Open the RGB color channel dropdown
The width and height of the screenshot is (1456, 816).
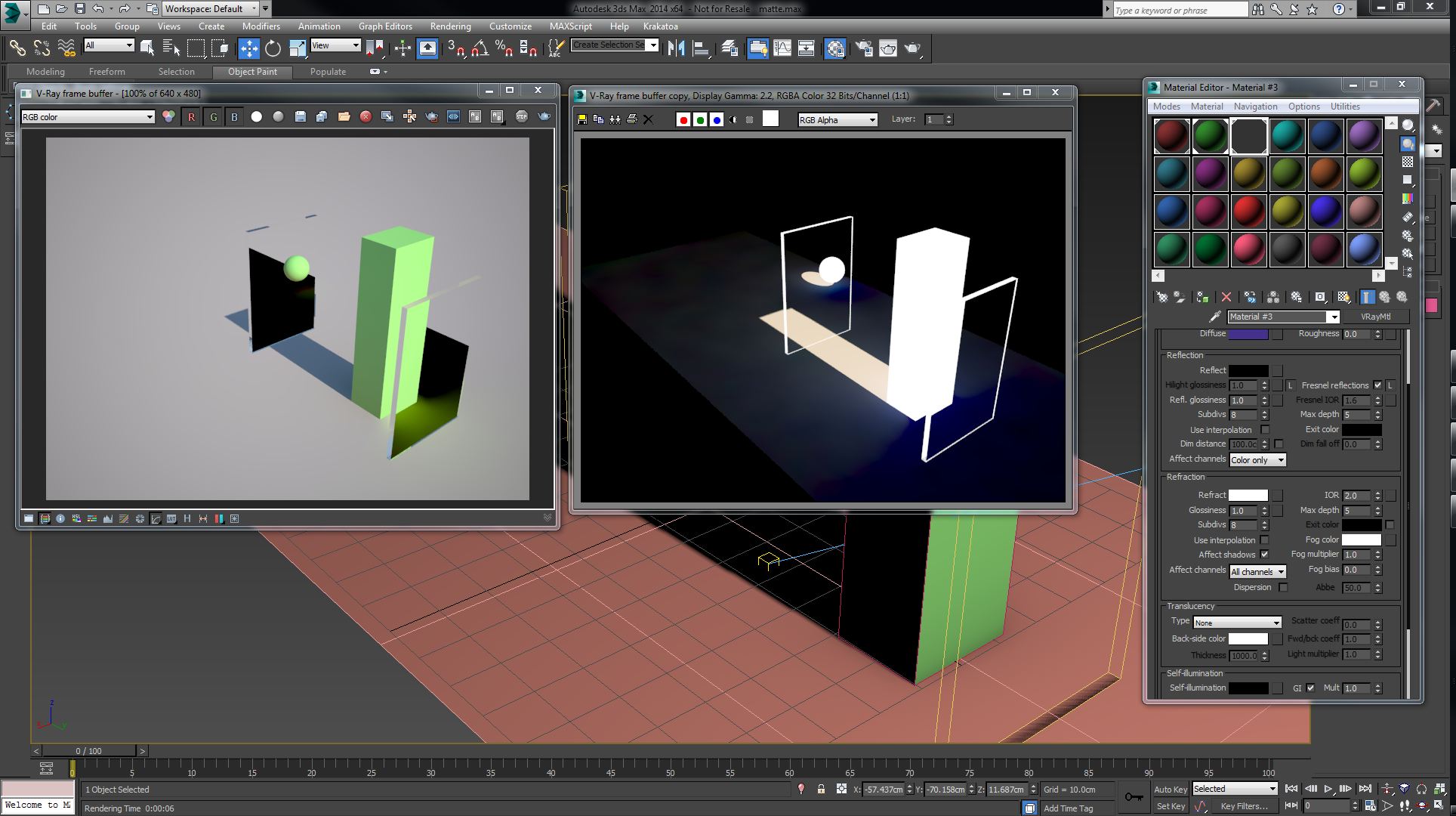[x=88, y=117]
